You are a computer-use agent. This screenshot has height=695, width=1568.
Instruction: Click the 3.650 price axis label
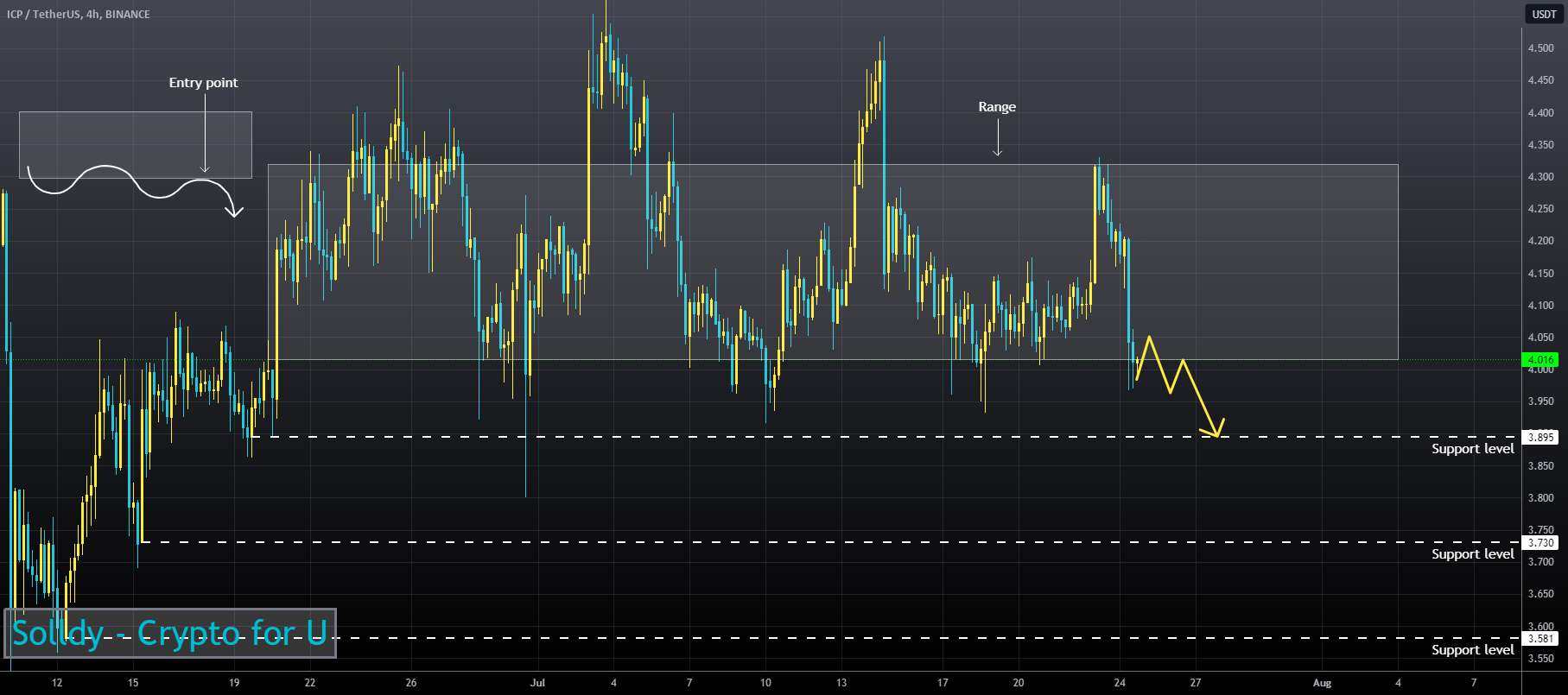tap(1541, 594)
